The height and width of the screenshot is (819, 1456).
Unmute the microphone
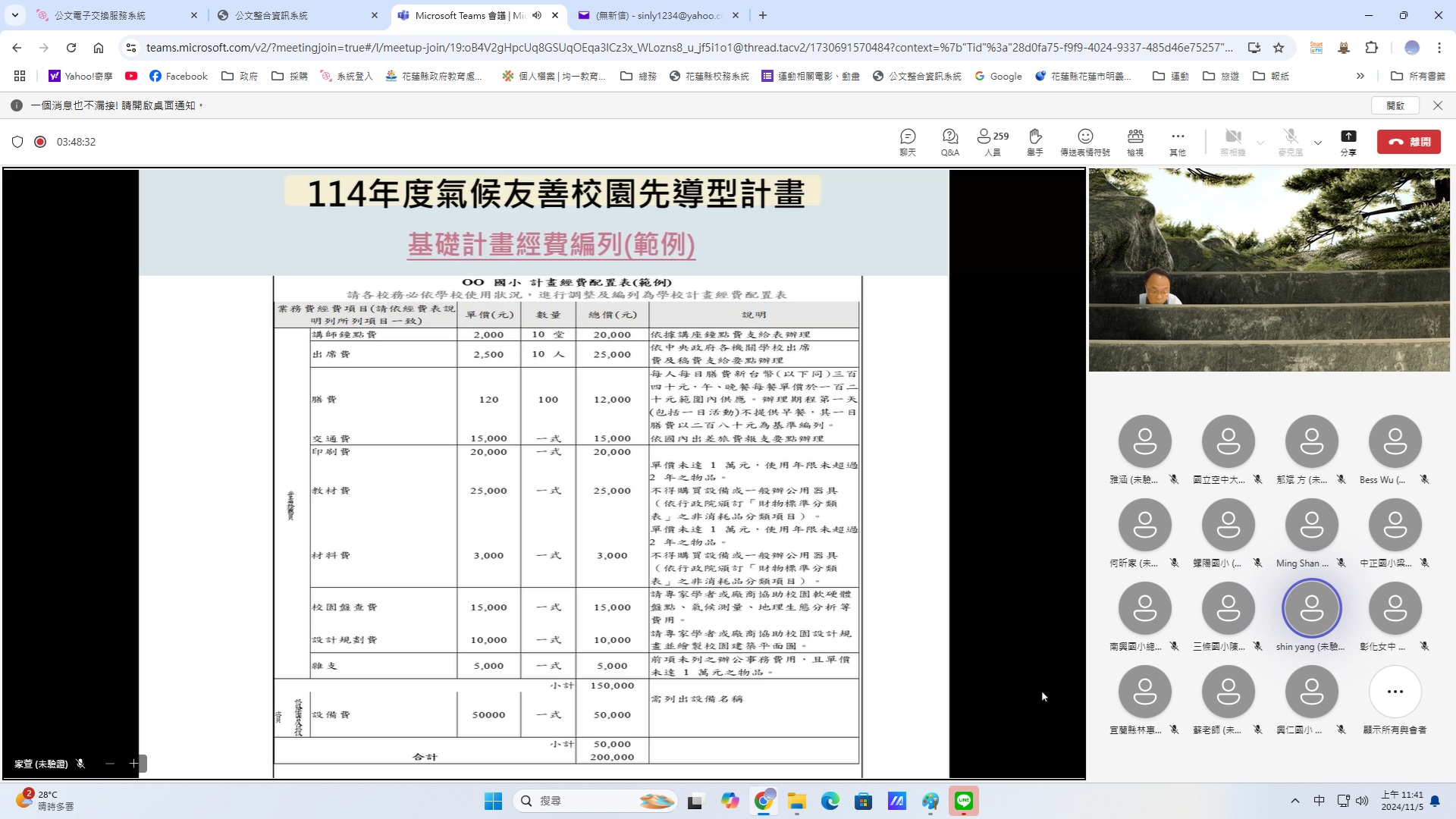(x=1290, y=141)
